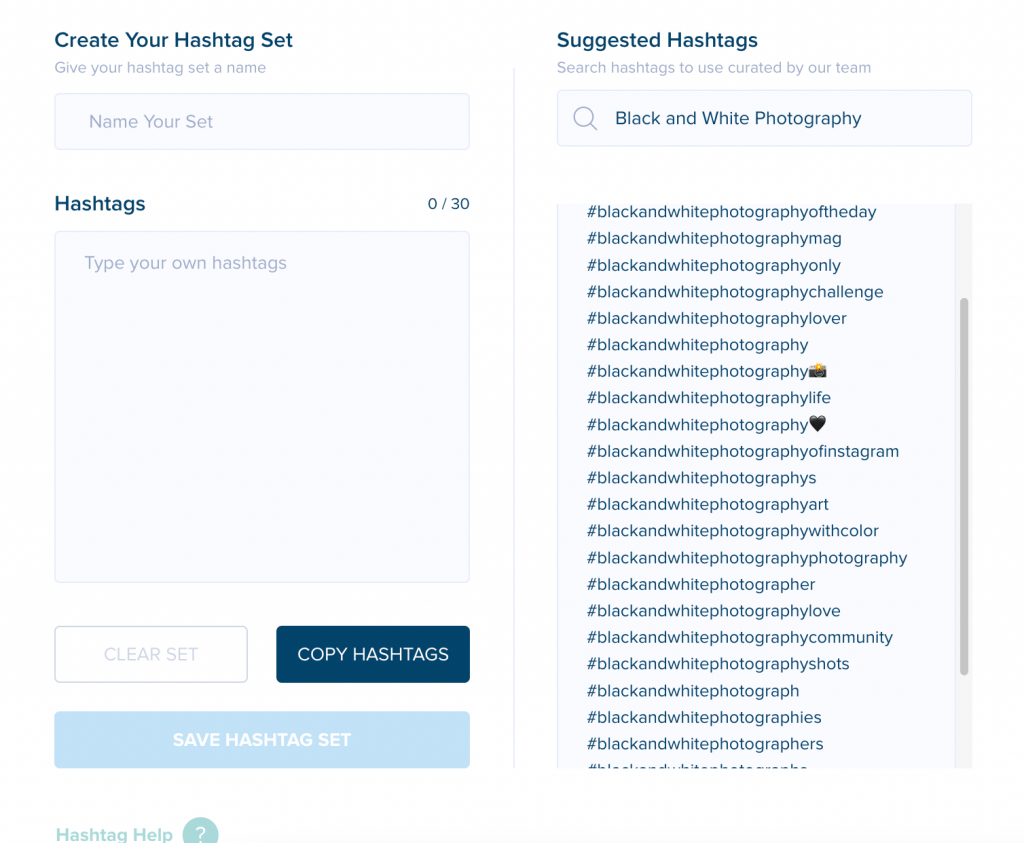Click the Type your own hashtags box
The height and width of the screenshot is (843, 1024).
point(262,407)
